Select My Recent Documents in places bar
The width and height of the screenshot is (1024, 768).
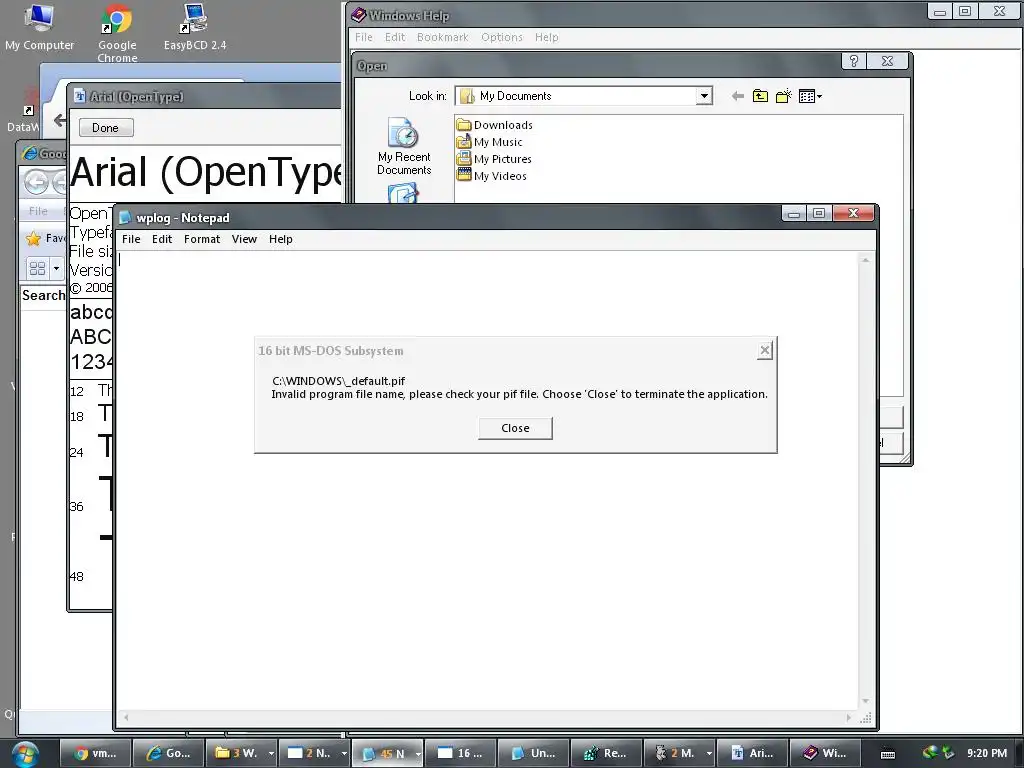coord(404,146)
